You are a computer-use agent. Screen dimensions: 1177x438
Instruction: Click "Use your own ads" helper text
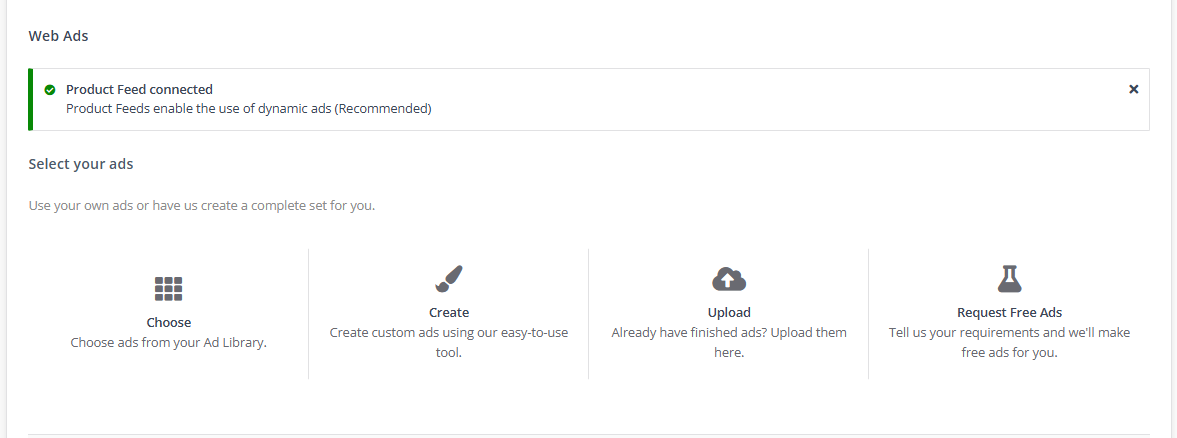pos(201,206)
